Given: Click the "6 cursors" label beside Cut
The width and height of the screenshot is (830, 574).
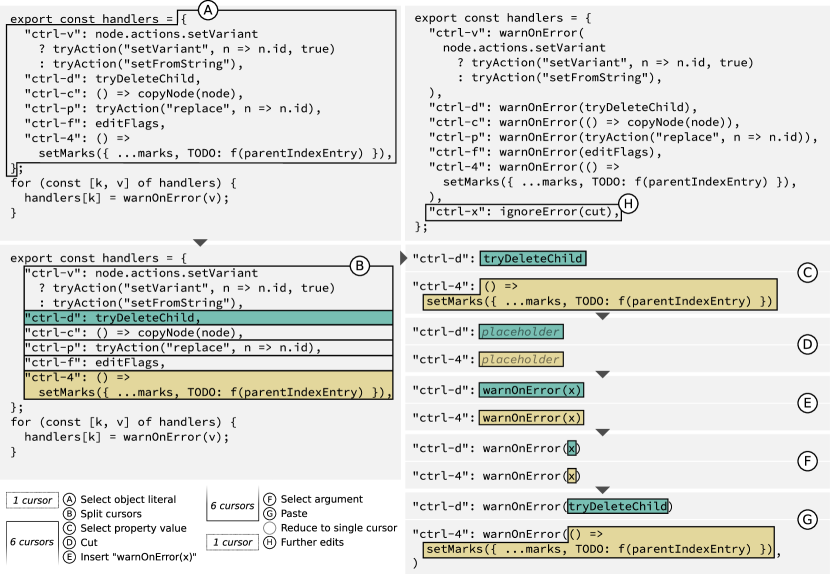Looking at the screenshot, I should 32,542.
